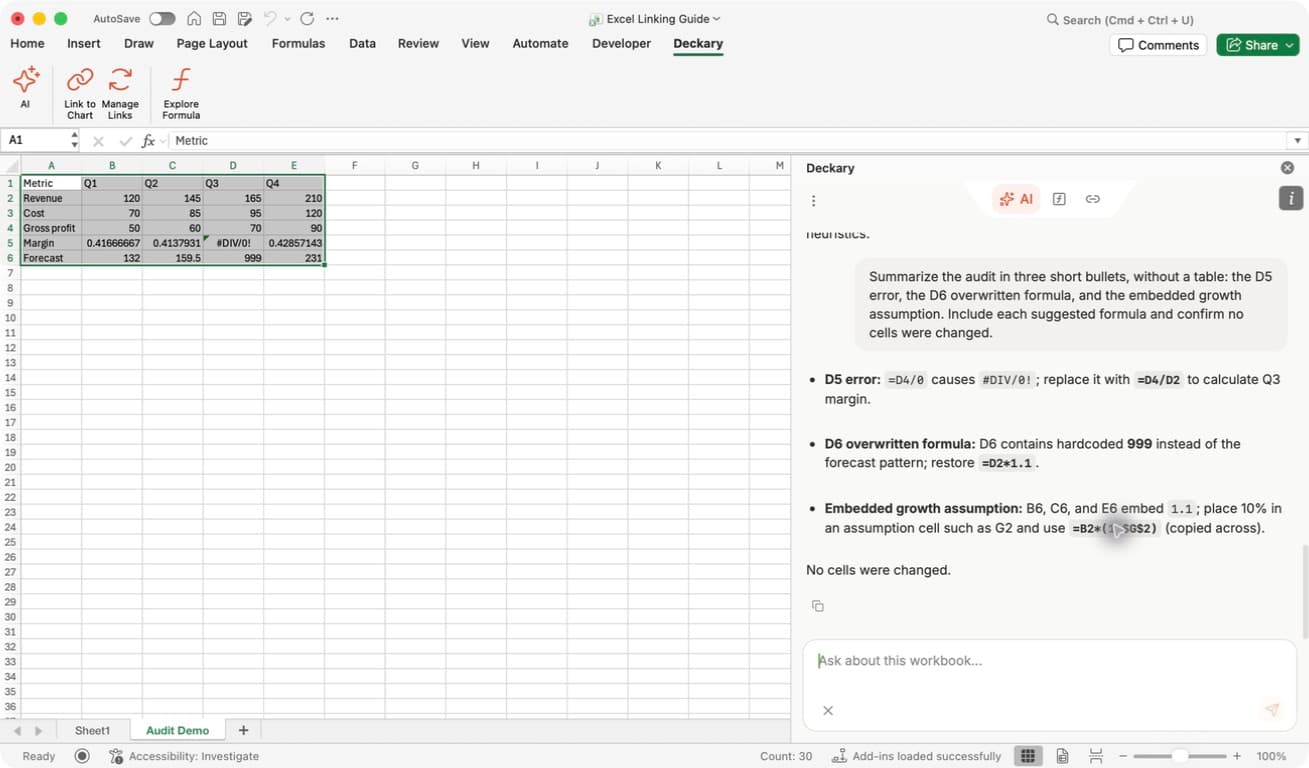
Task: Expand the Excel Linking Guide title dropdown
Action: pyautogui.click(x=716, y=19)
